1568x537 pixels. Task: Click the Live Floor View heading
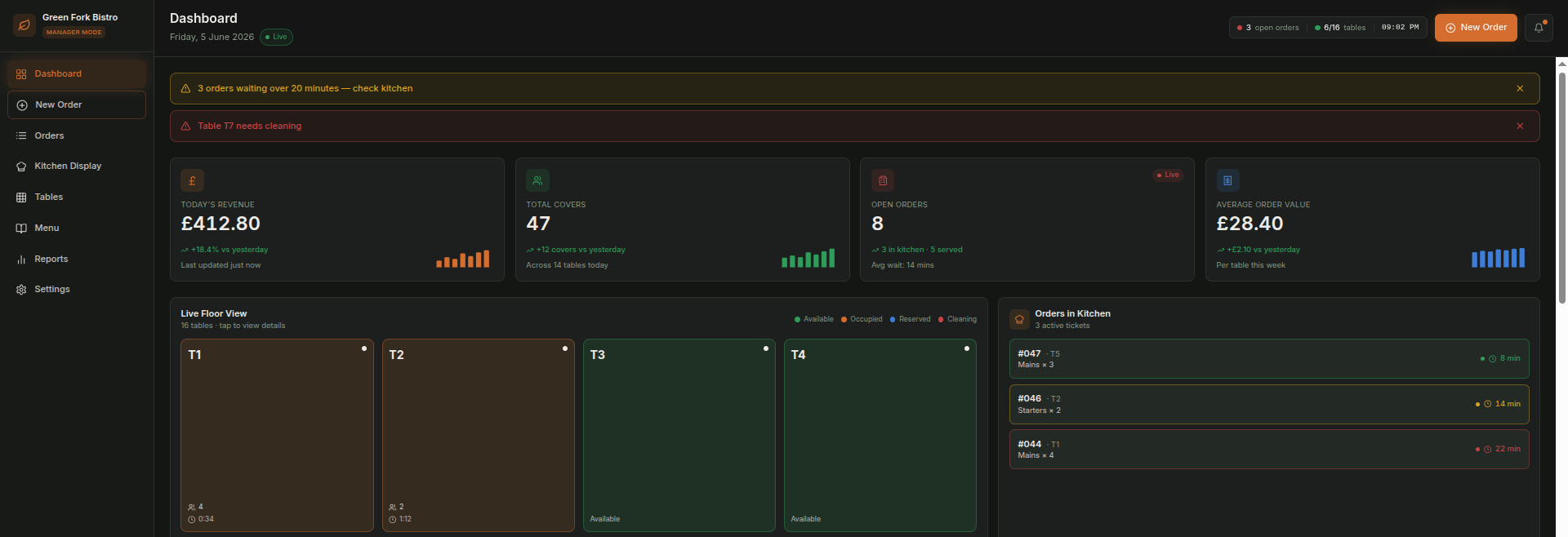pyautogui.click(x=214, y=313)
